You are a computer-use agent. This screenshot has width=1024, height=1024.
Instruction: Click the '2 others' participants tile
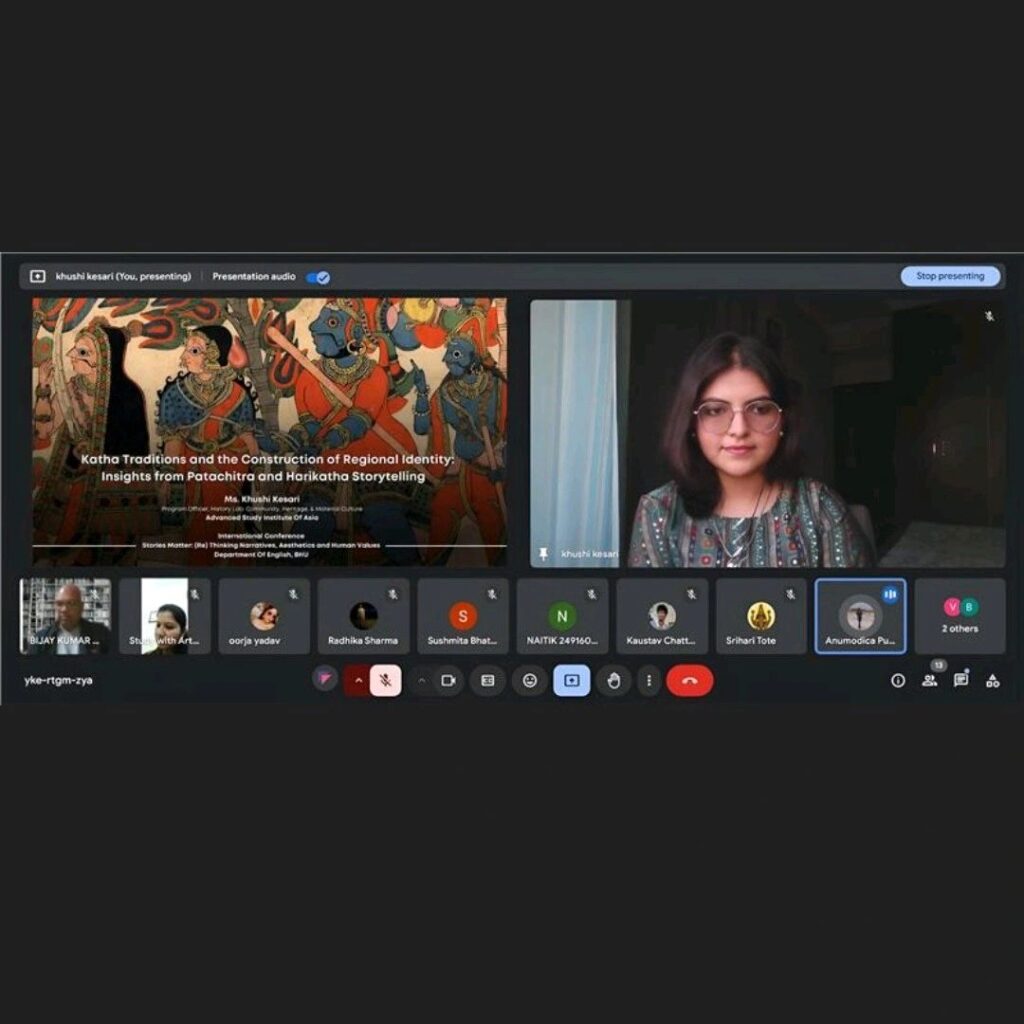click(960, 617)
